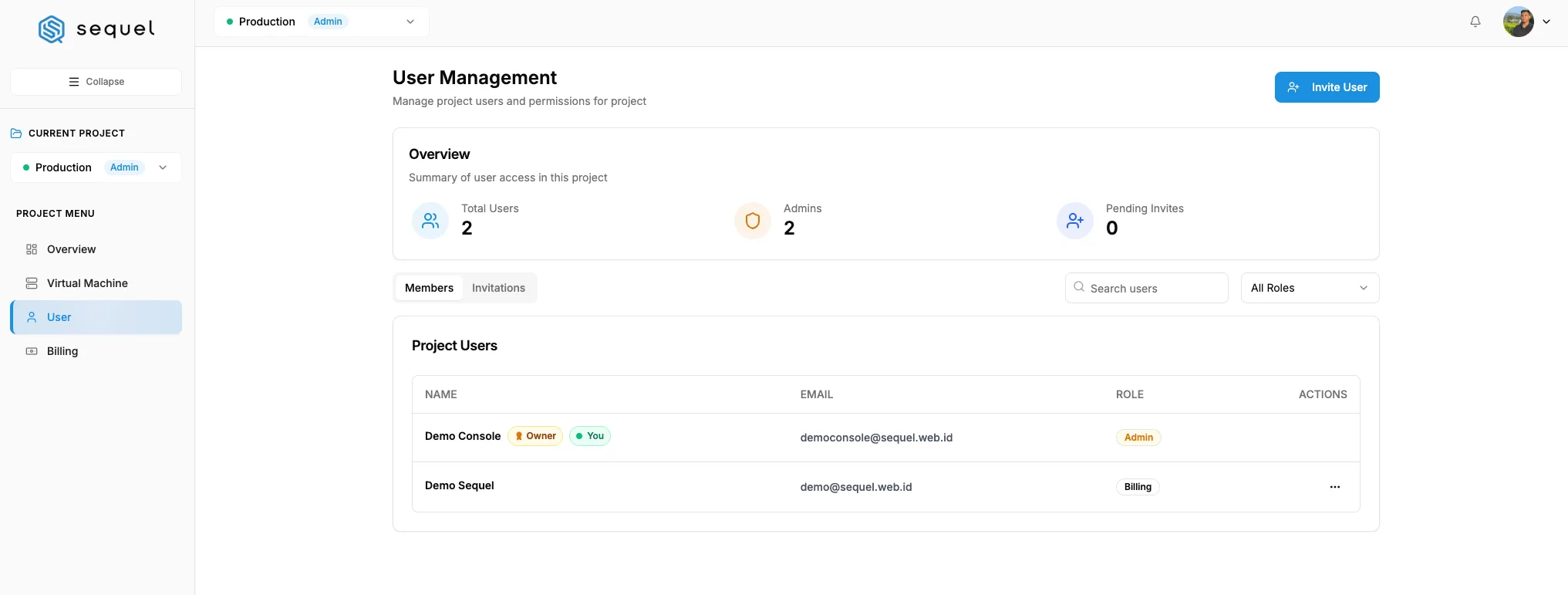
Task: Click the top bar Admin badge
Action: coord(328,22)
